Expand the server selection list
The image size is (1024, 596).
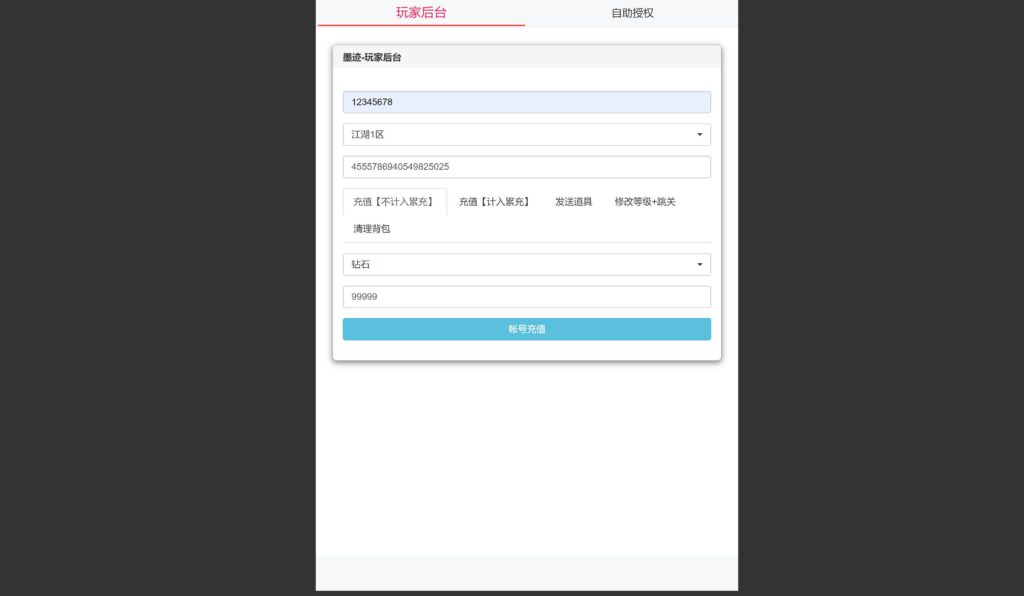pos(527,134)
